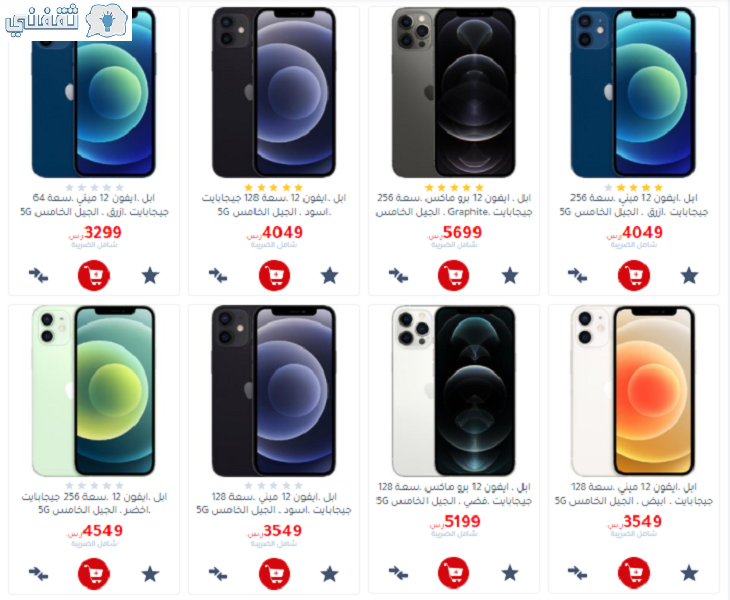Open the green iPhone 12 256GB title link
The height and width of the screenshot is (600, 730).
pyautogui.click(x=94, y=503)
